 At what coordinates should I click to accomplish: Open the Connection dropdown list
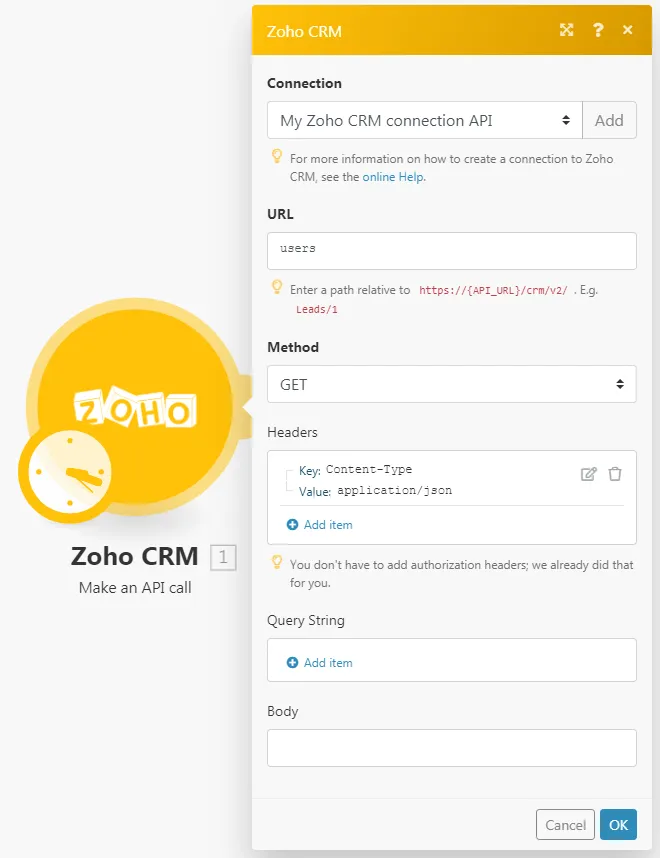pyautogui.click(x=425, y=120)
